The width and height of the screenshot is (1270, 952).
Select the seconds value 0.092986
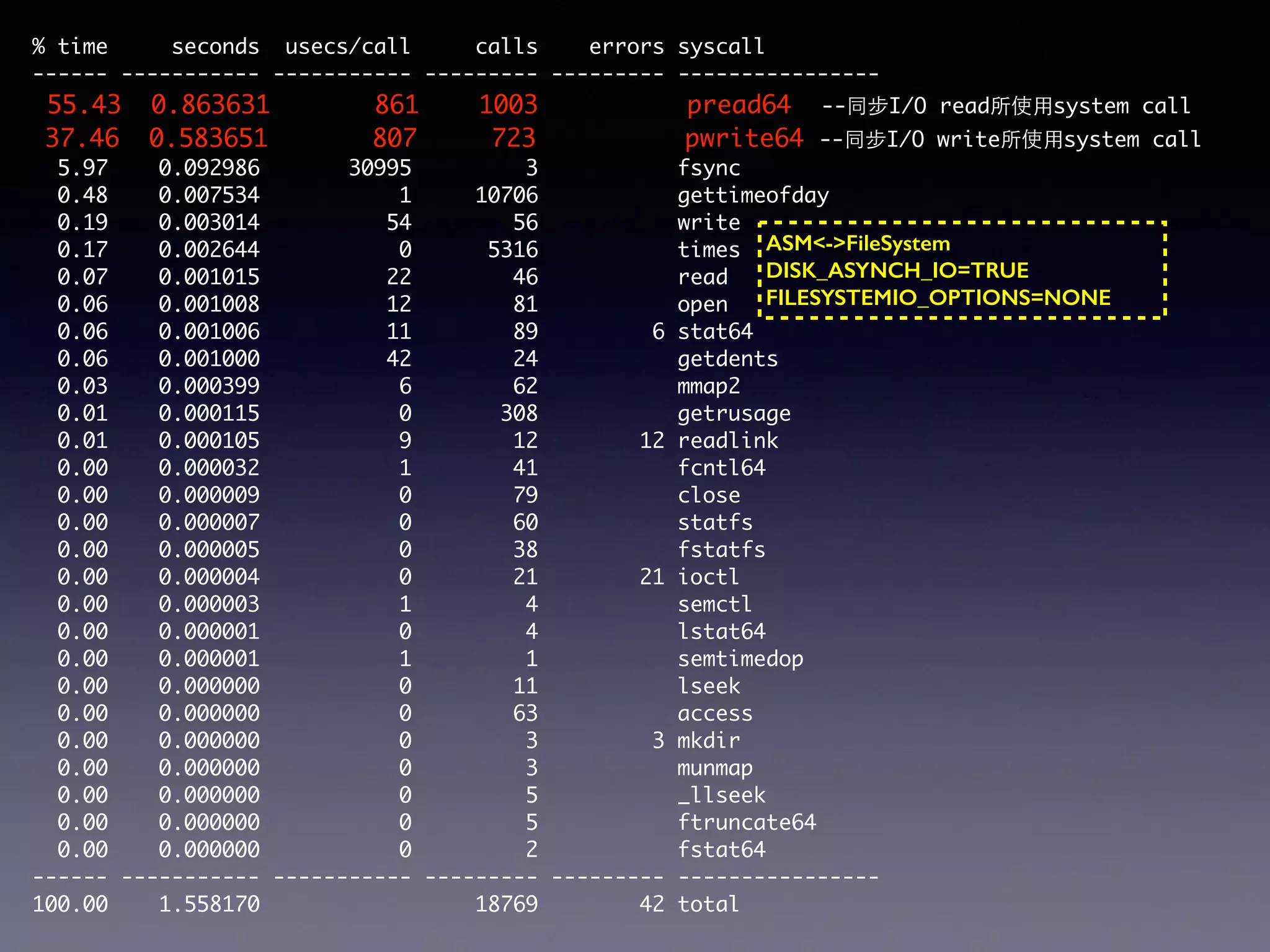(209, 168)
